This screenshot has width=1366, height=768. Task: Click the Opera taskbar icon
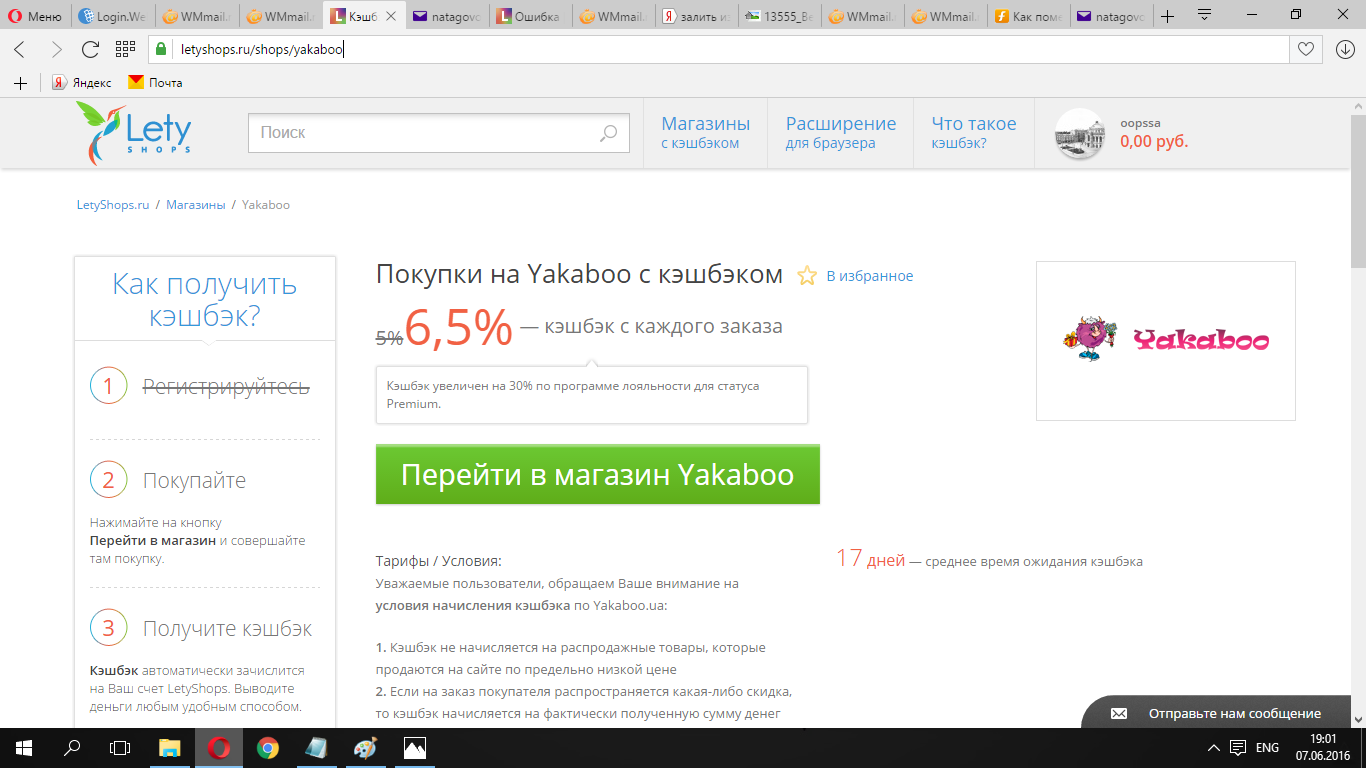219,748
